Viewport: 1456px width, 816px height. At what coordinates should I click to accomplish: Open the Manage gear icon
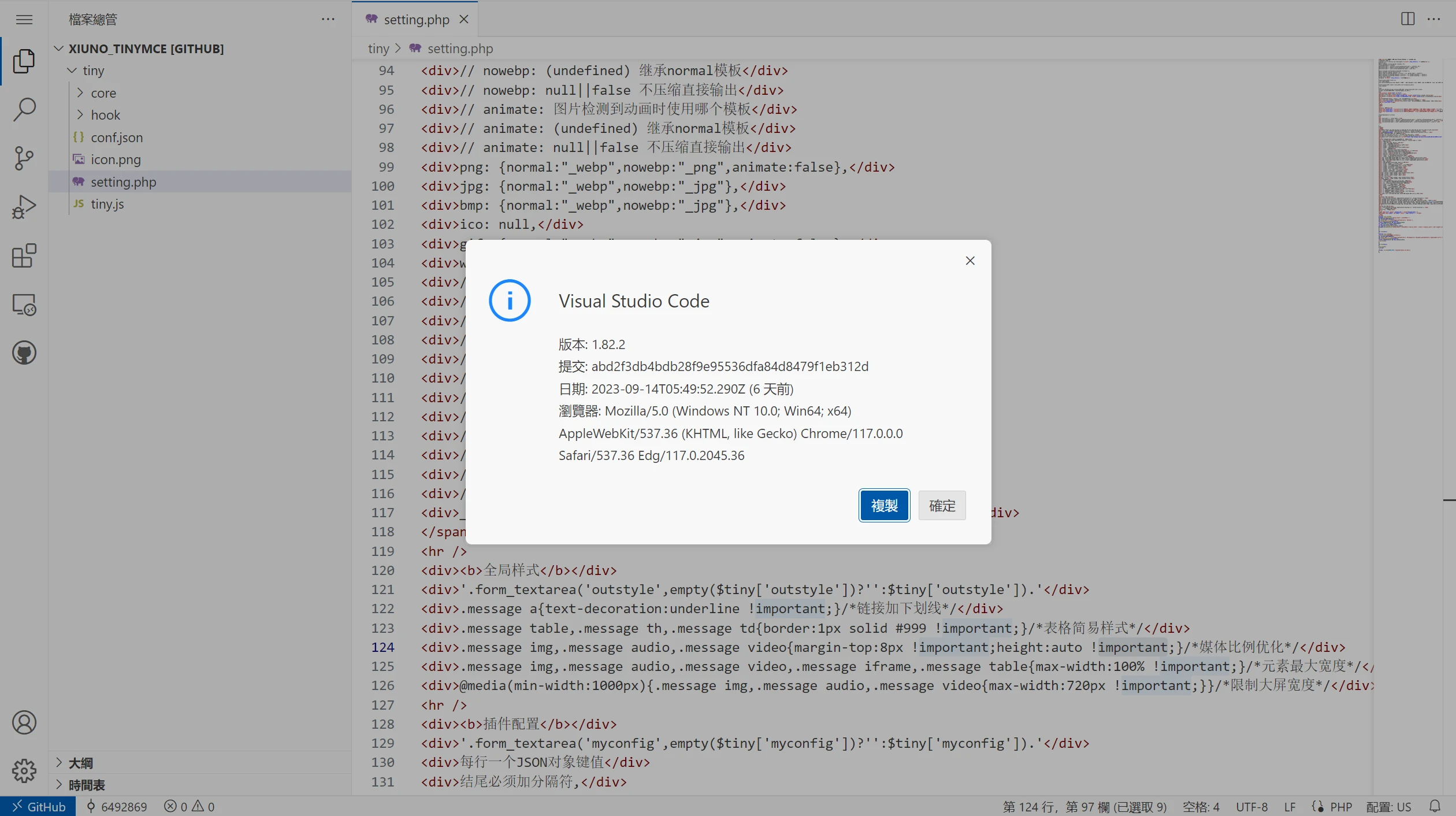pos(24,770)
